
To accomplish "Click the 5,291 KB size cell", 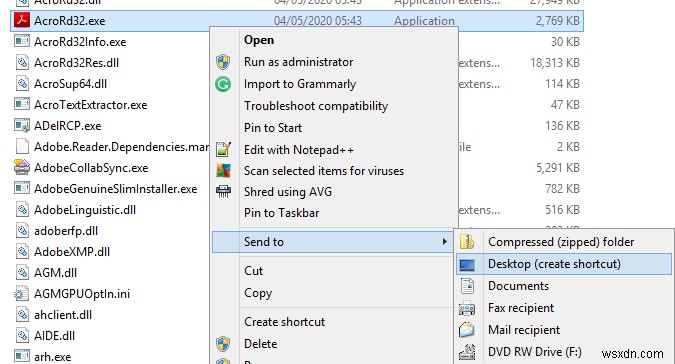I will tap(557, 168).
